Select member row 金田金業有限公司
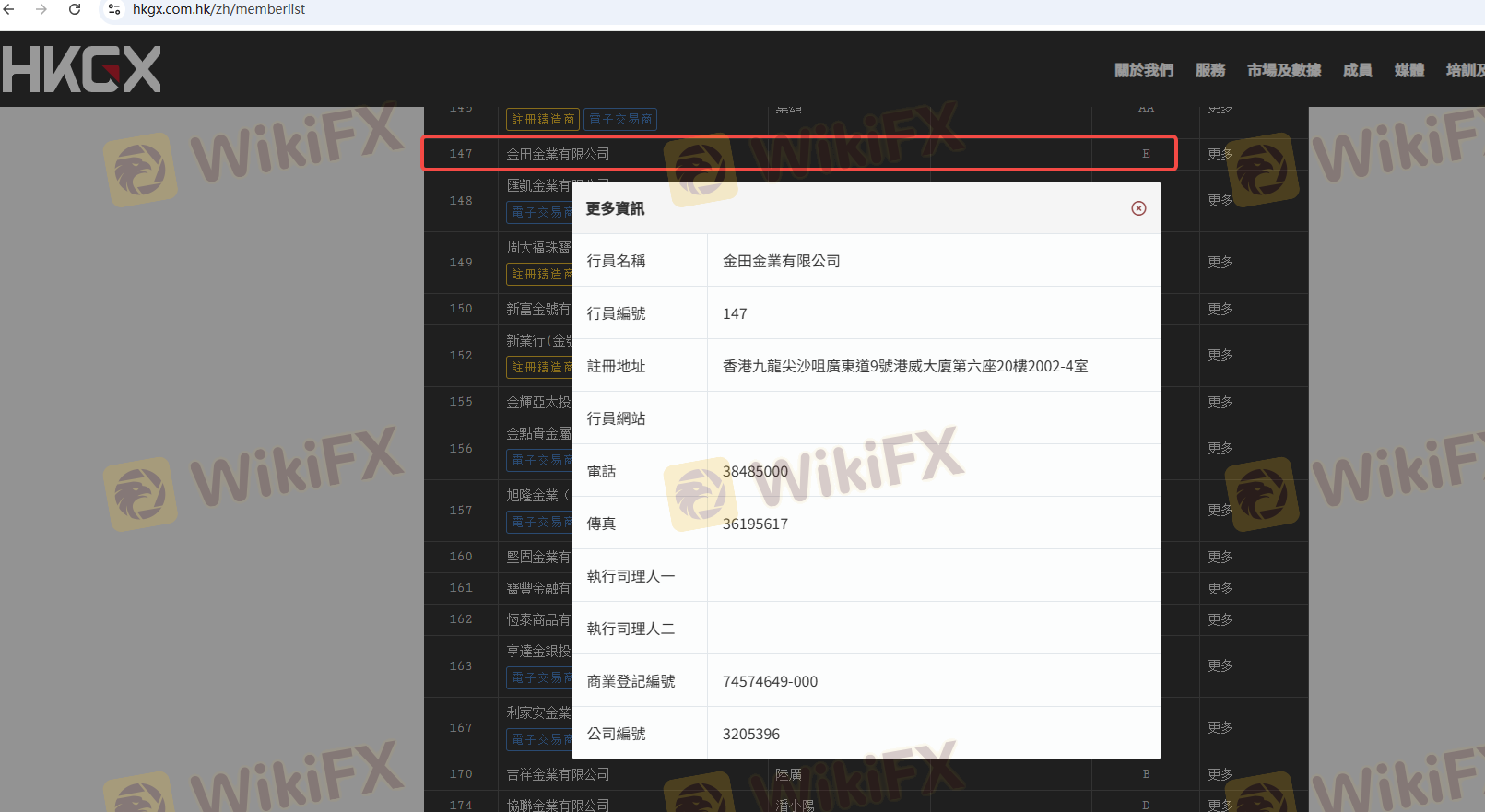This screenshot has height=812, width=1485. pyautogui.click(x=558, y=154)
